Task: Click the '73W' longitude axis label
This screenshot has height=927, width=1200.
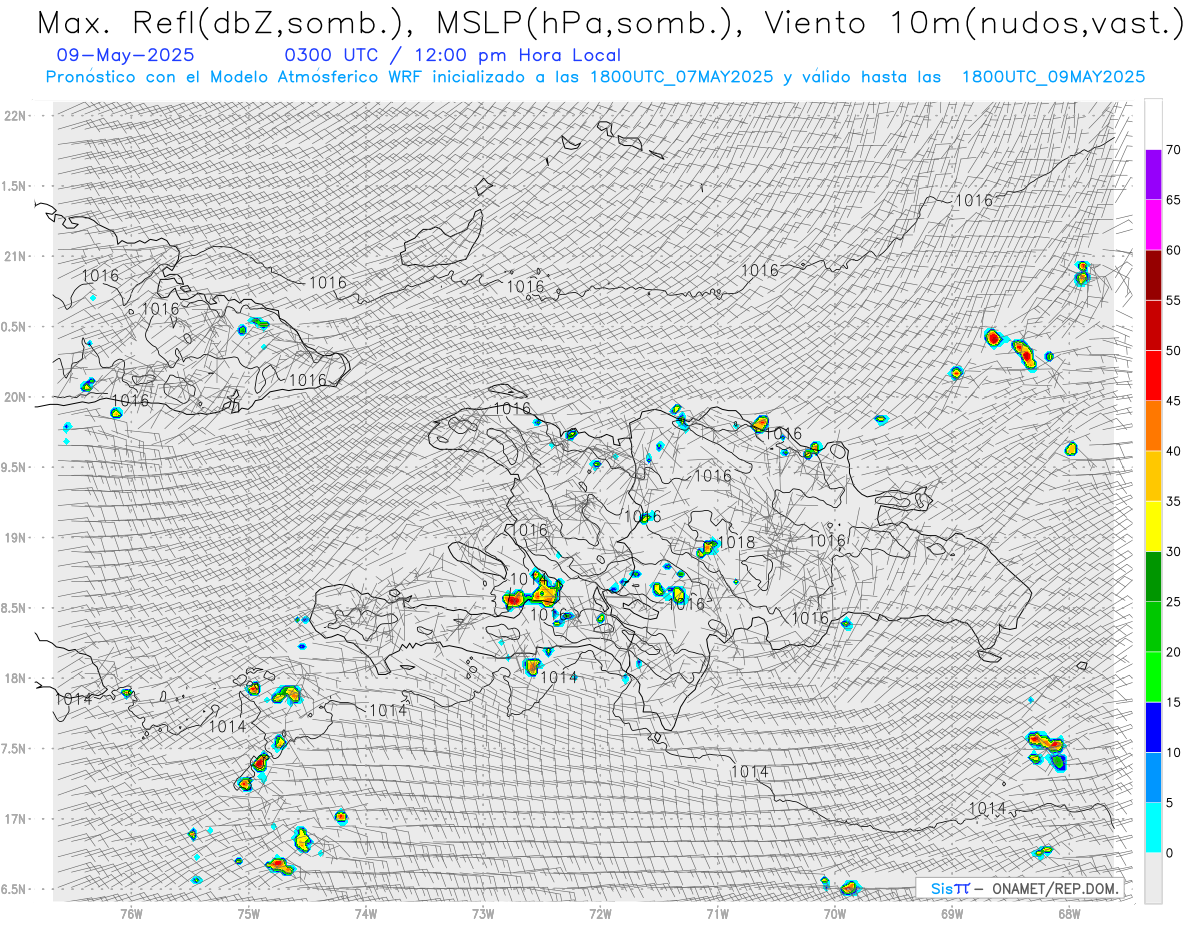Action: tap(483, 913)
